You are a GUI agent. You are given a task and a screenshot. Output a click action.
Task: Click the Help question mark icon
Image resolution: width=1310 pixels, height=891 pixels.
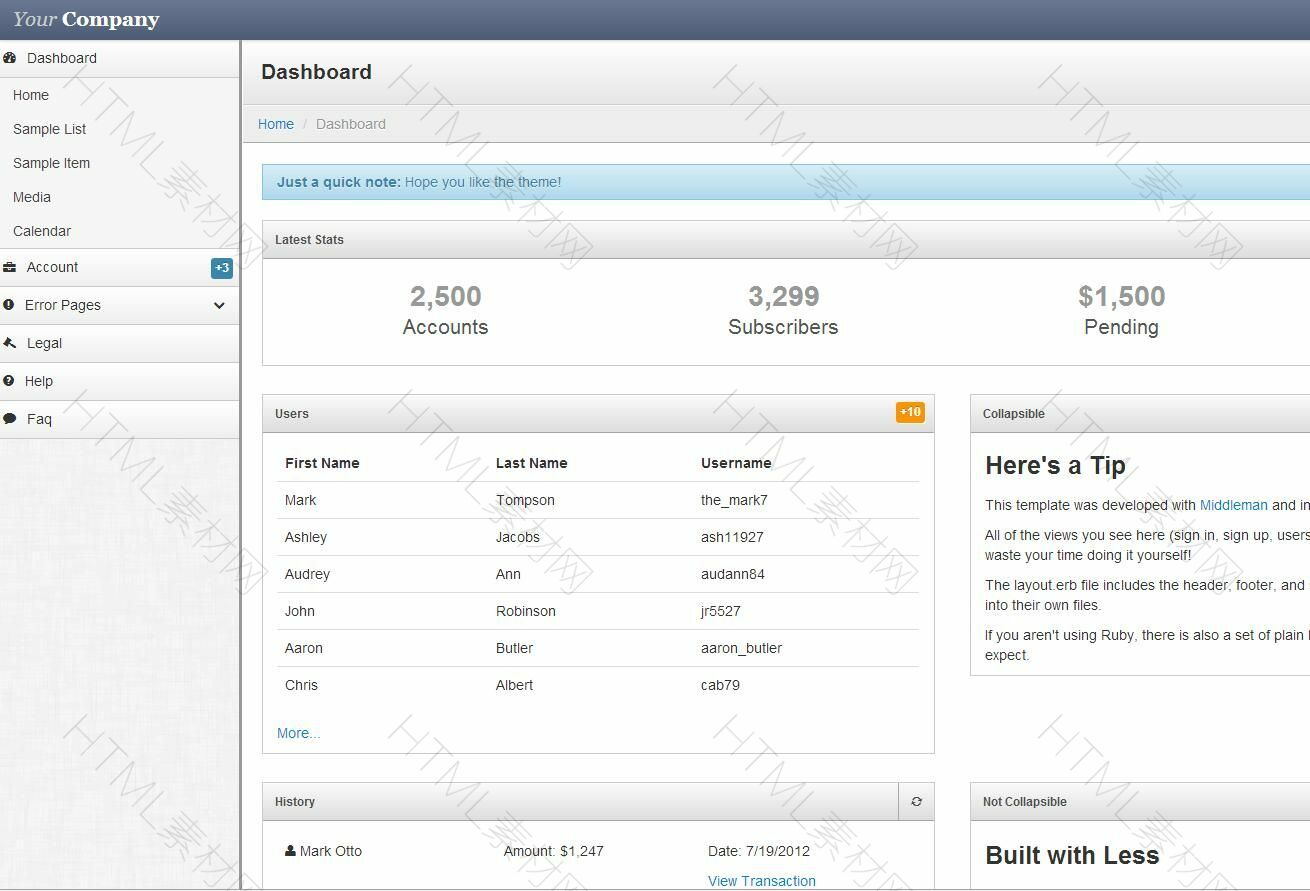click(9, 381)
